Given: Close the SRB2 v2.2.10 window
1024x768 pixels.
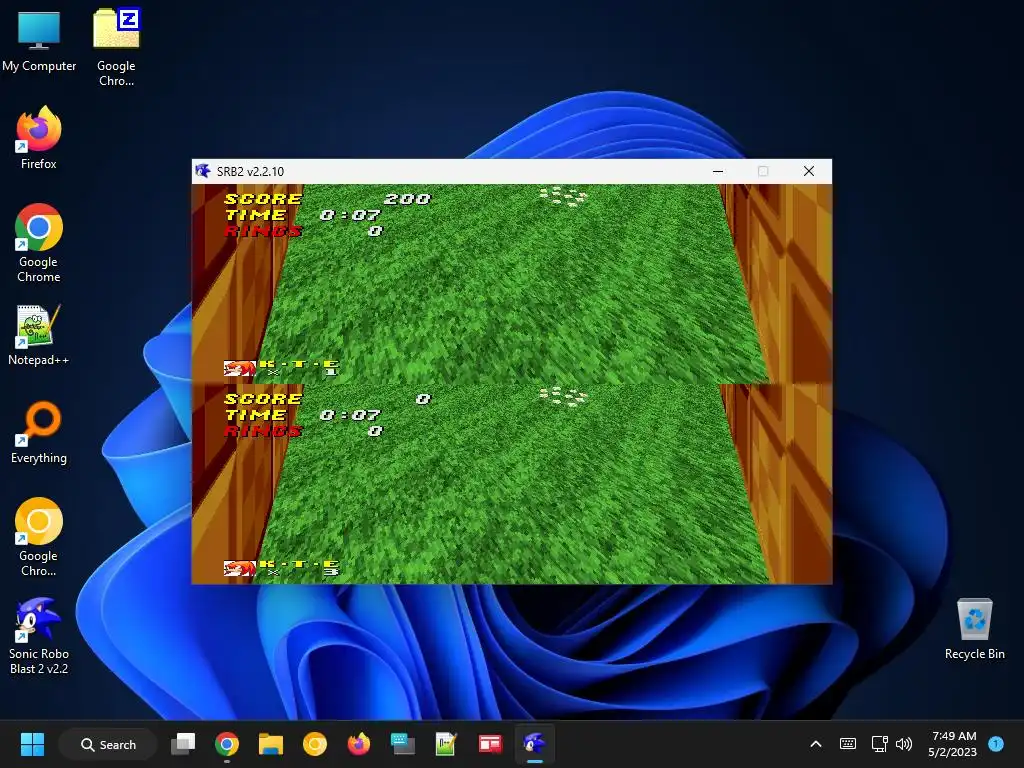Looking at the screenshot, I should (x=808, y=171).
